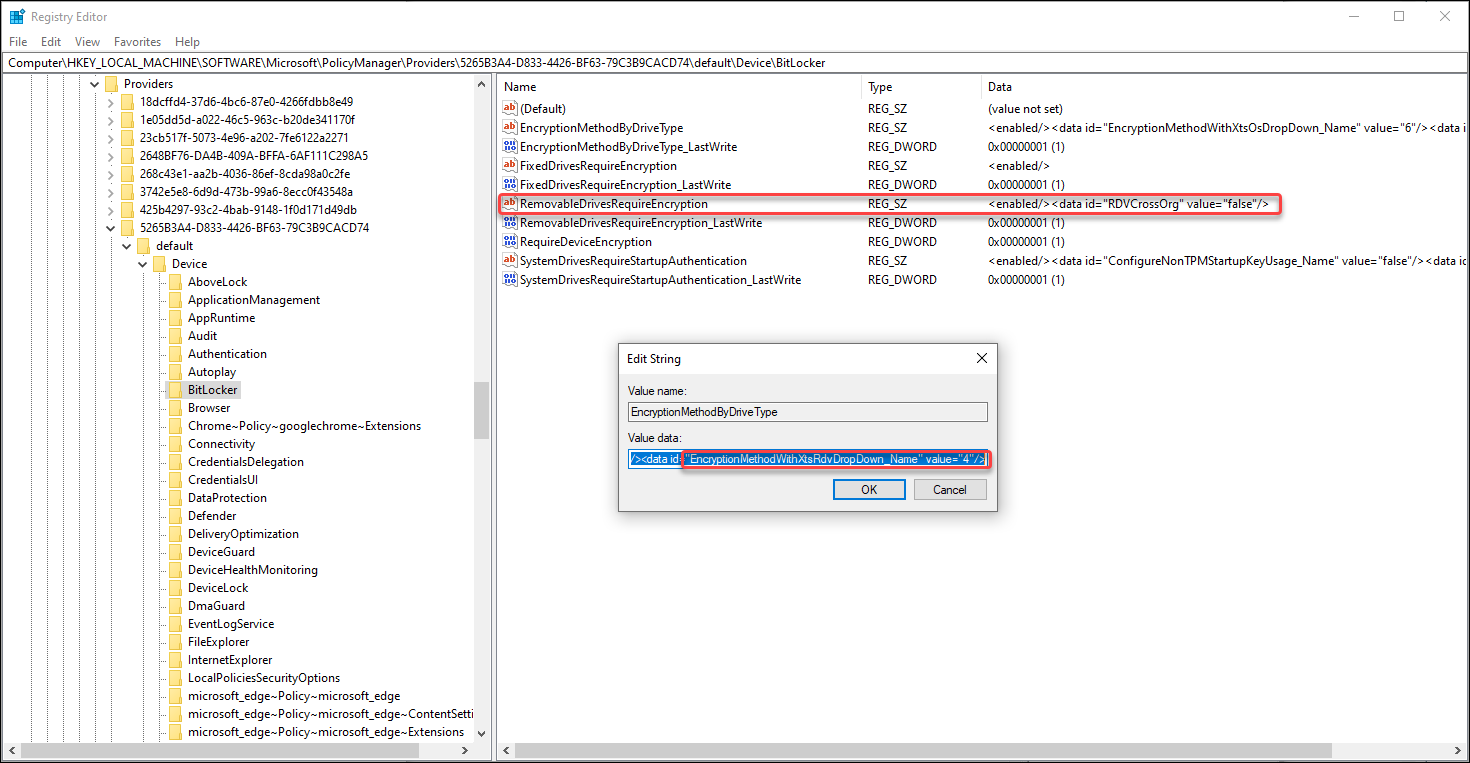
Task: Click the EncryptionMethodByDriveType string value icon
Action: tap(510, 128)
